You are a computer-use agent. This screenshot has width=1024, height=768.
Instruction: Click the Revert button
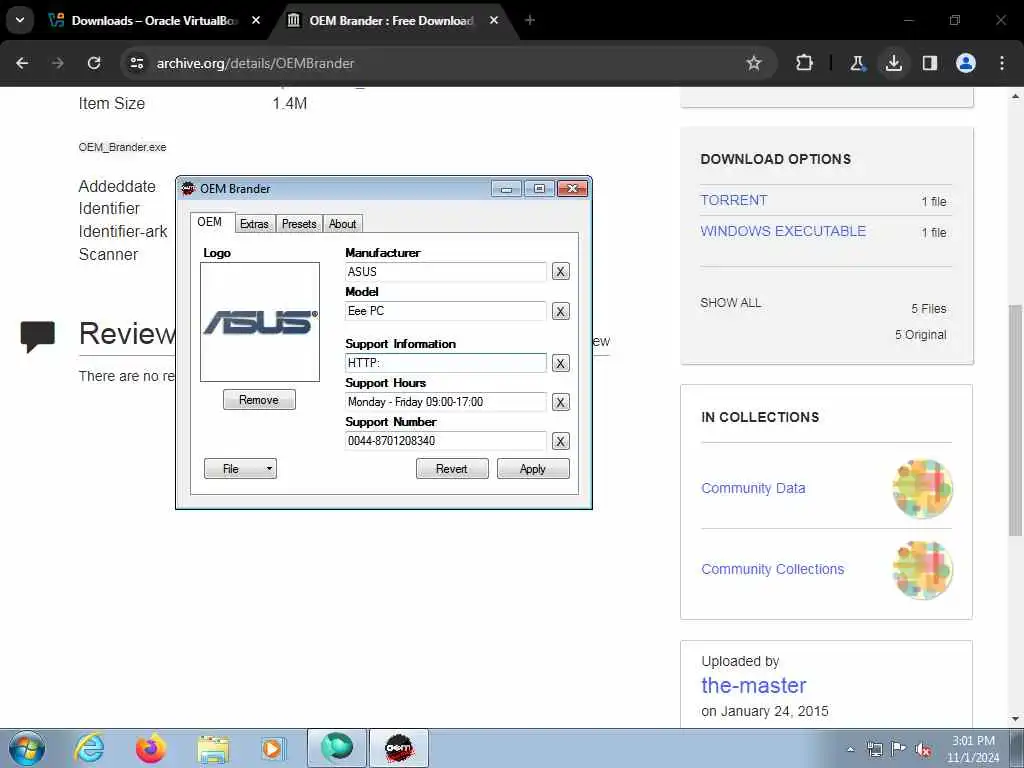[452, 469]
